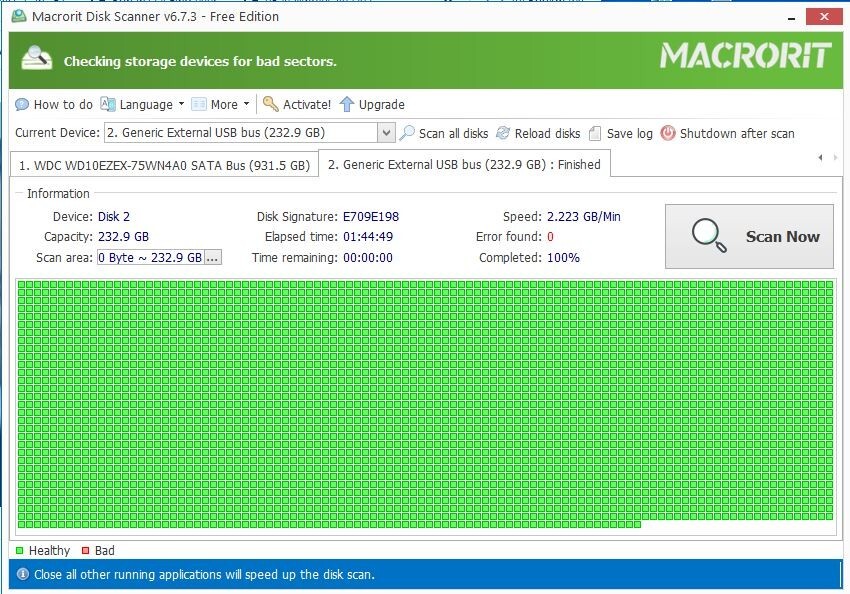Open the More dropdown arrow
Image resolution: width=850 pixels, height=594 pixels.
tap(246, 104)
